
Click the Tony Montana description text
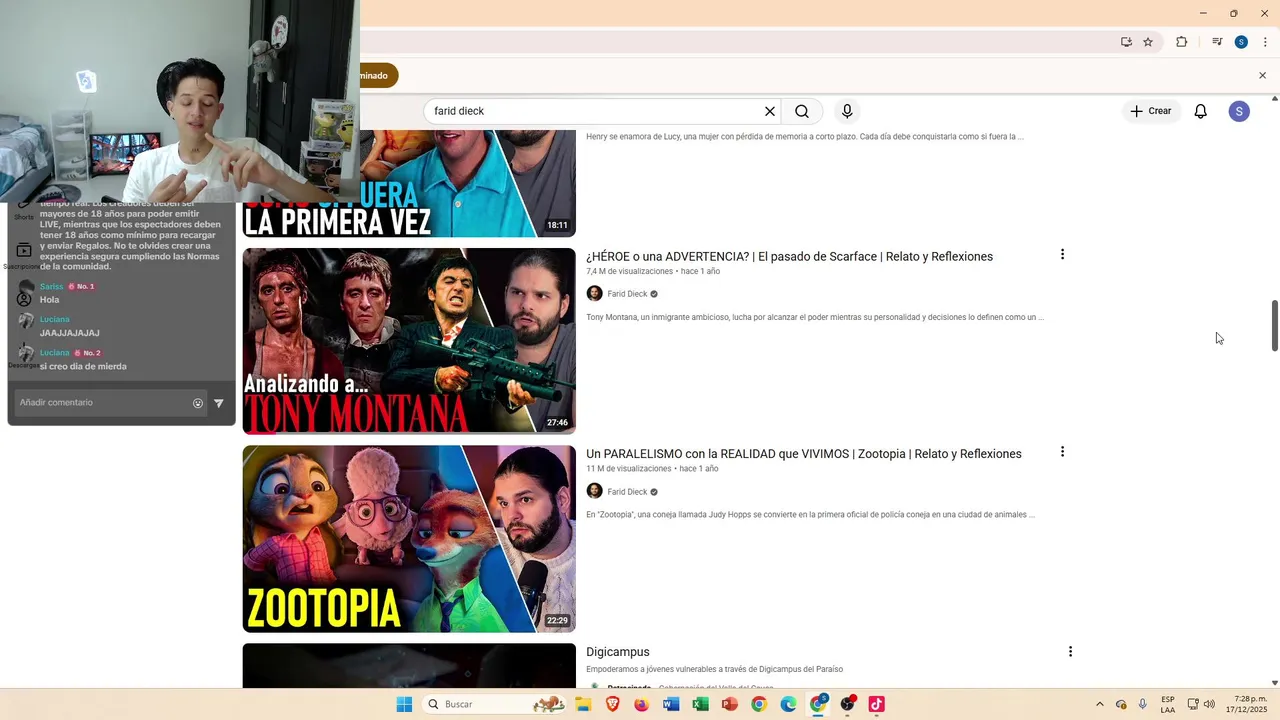(814, 317)
